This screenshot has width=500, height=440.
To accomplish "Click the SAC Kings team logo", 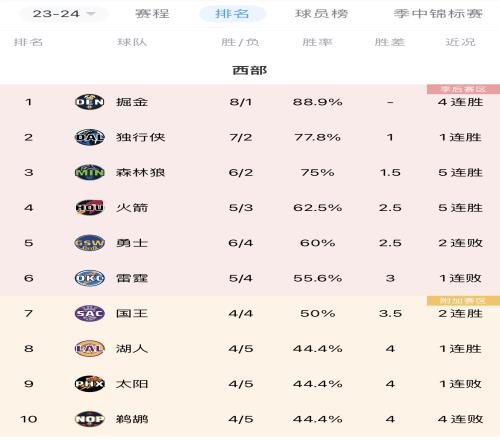I will (89, 313).
